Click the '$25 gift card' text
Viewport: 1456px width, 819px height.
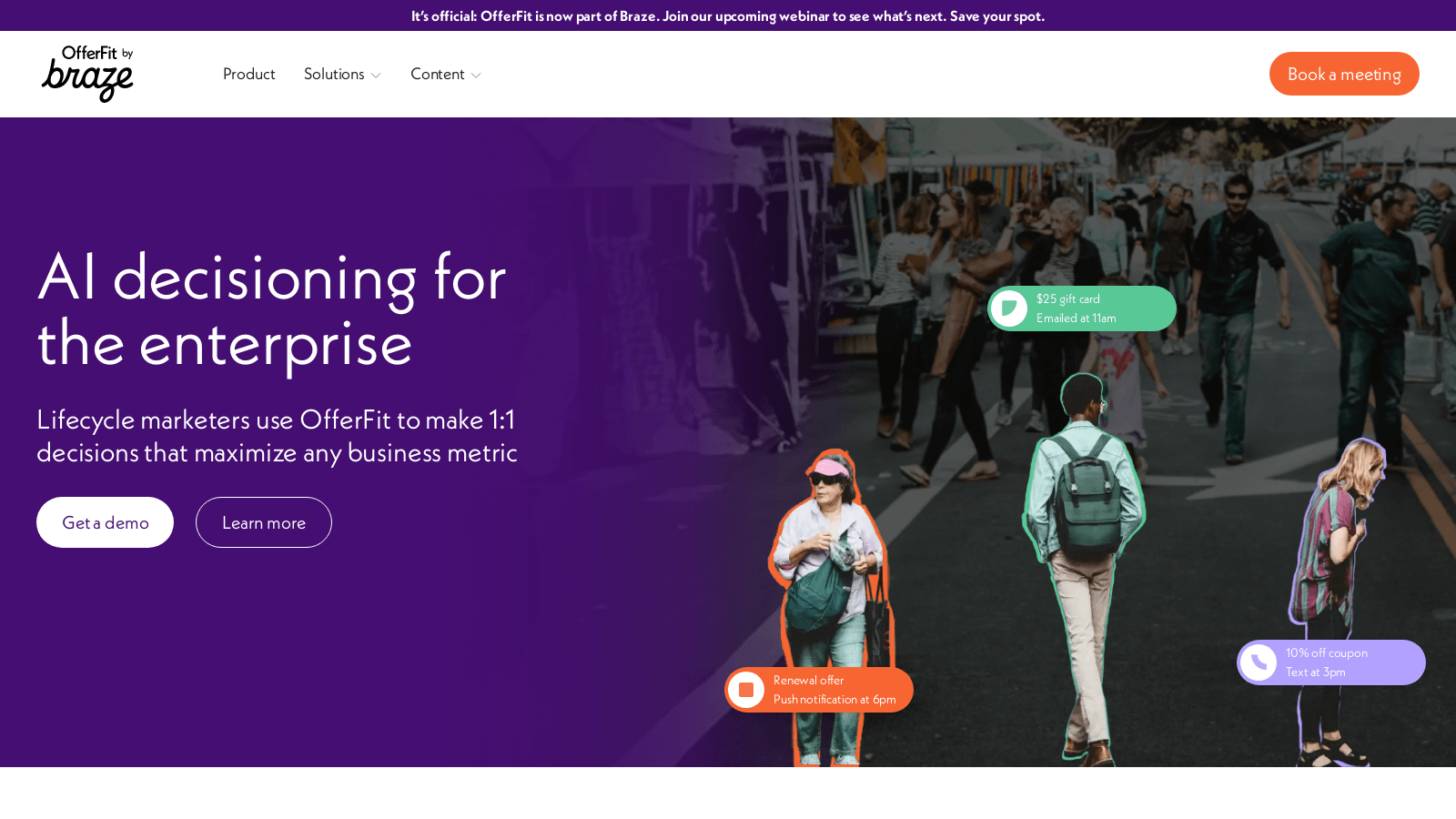(x=1067, y=298)
